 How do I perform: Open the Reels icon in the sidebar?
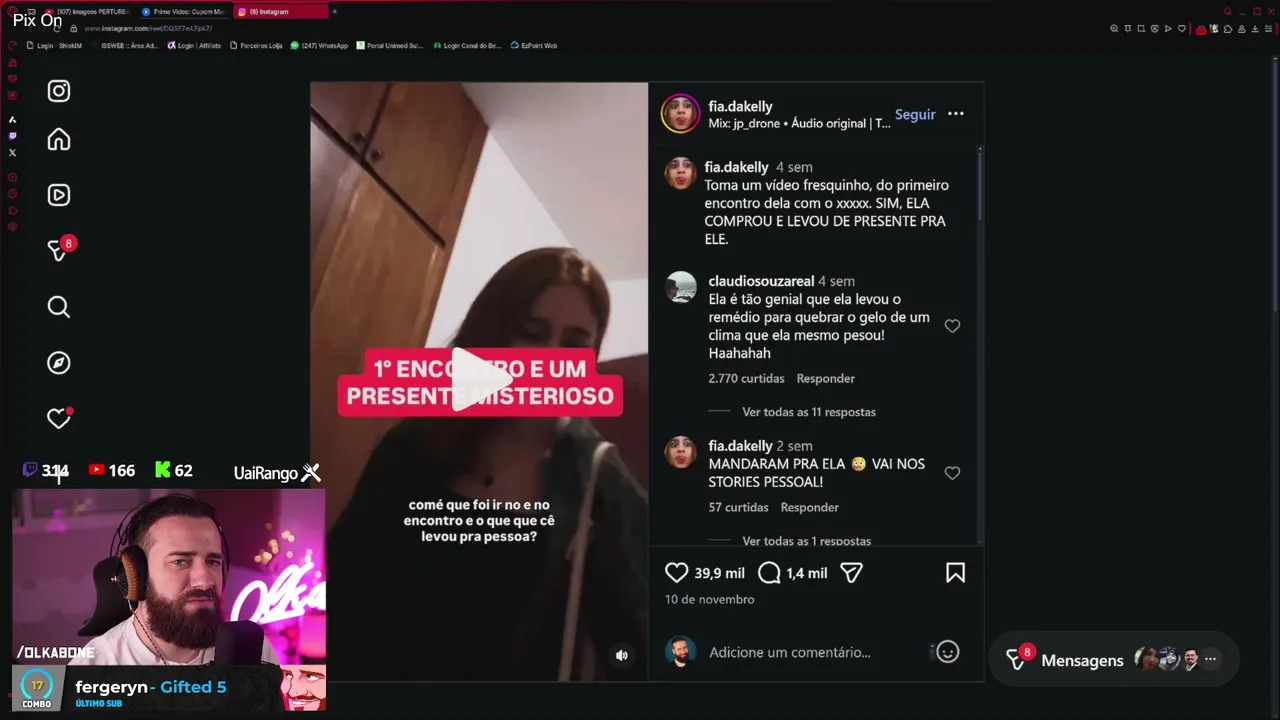pos(59,195)
